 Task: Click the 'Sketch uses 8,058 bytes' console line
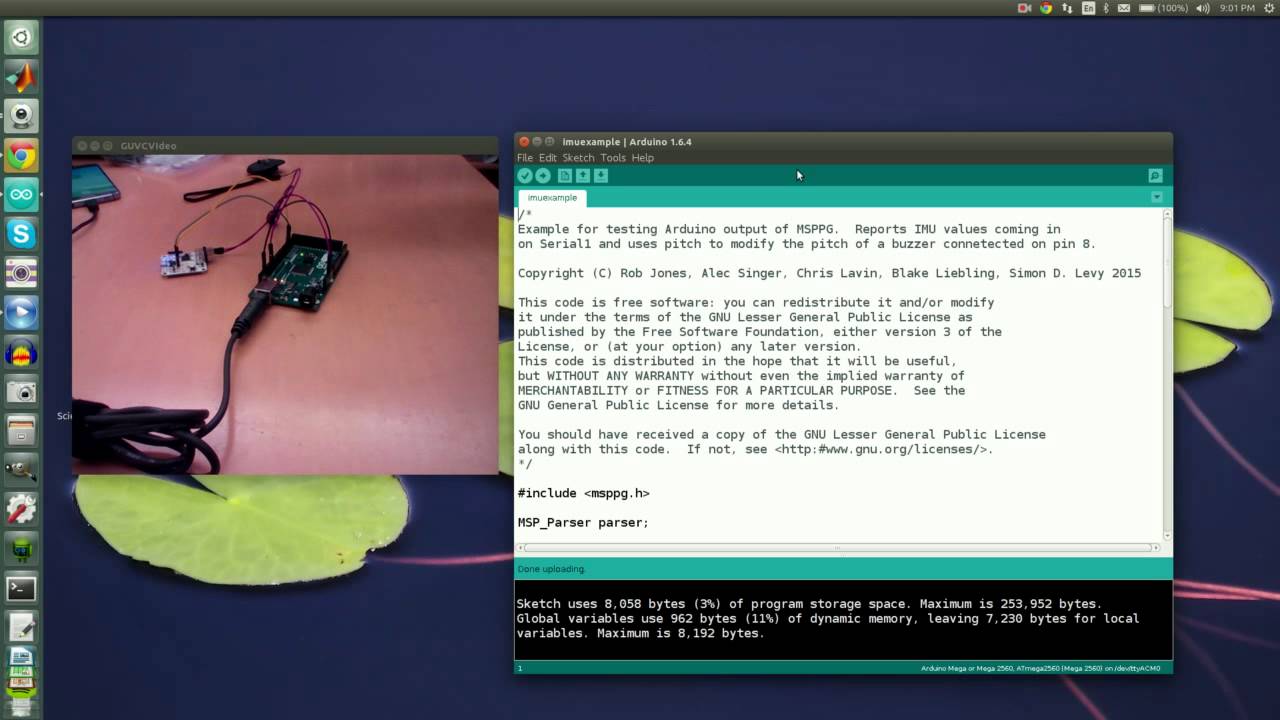tap(809, 604)
